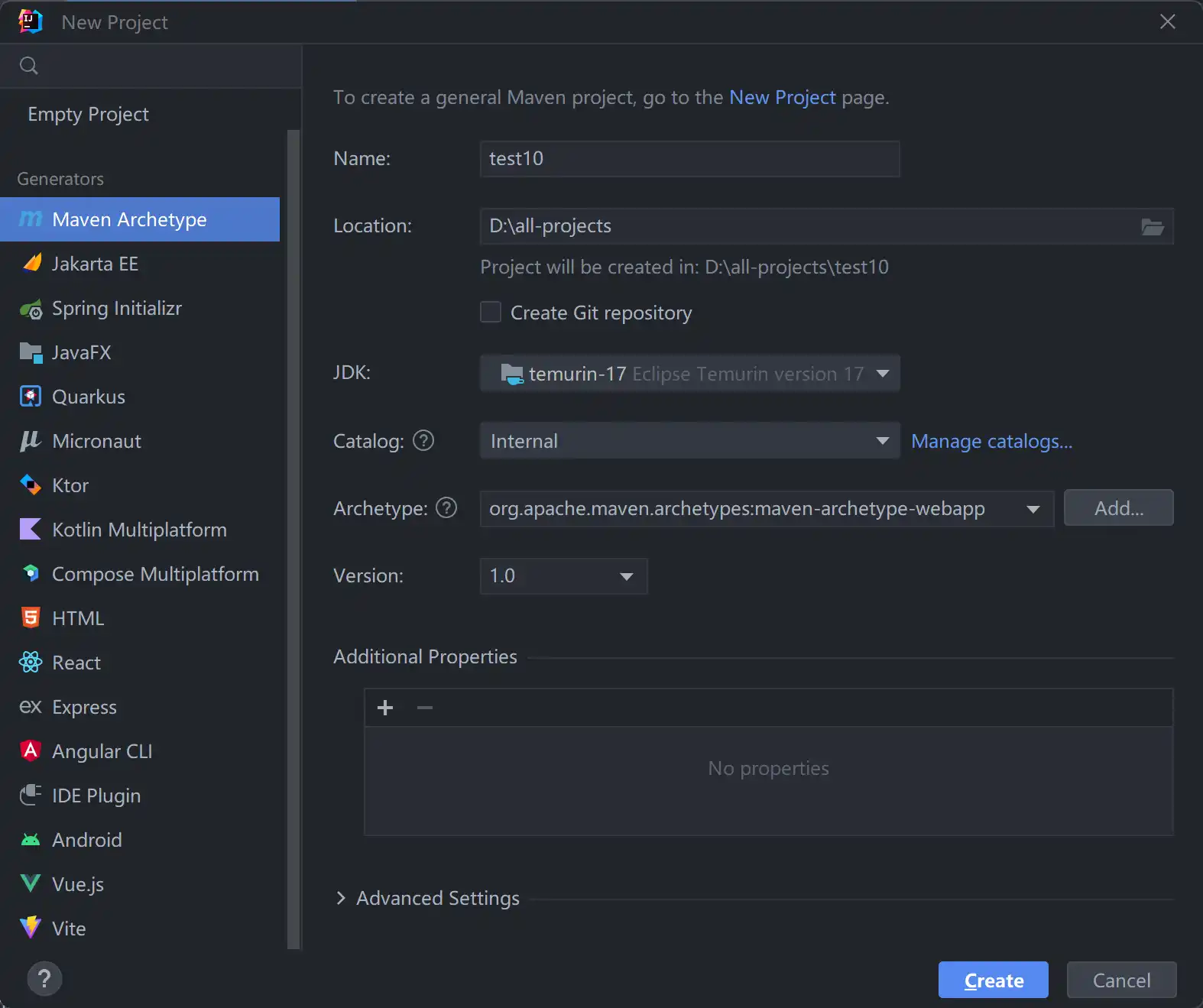Select the Spring Initializr generator
This screenshot has height=1008, width=1203.
click(x=140, y=308)
